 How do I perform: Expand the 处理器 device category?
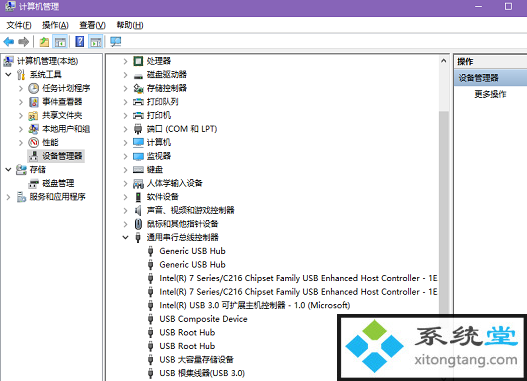pyautogui.click(x=125, y=61)
